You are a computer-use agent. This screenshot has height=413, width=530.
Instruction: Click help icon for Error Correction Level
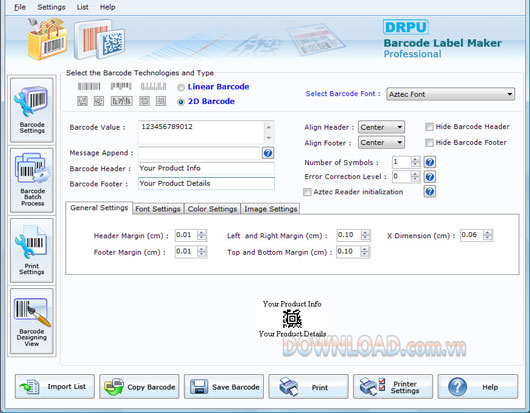click(430, 177)
